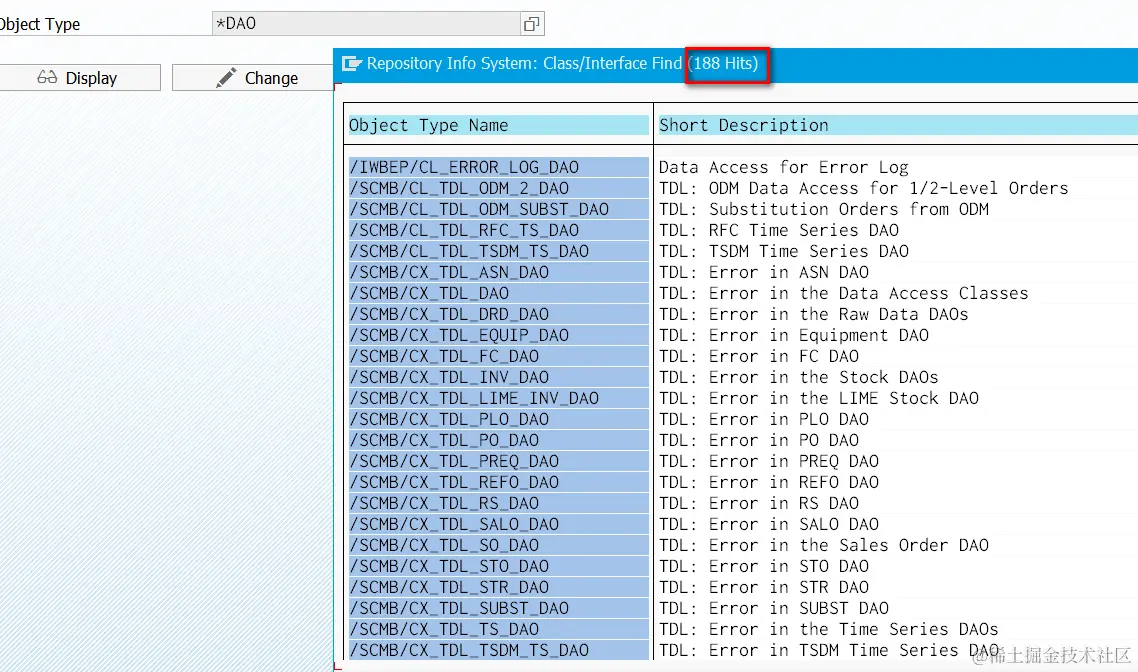Image resolution: width=1138 pixels, height=672 pixels.
Task: Click description 'TDL: Error in the Time Series DAOs'
Action: pos(829,631)
